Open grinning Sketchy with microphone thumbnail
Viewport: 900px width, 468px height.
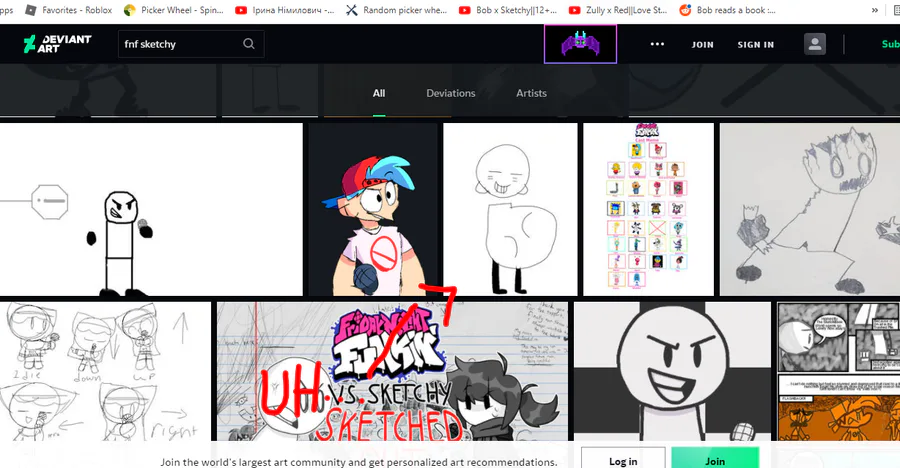coord(673,372)
